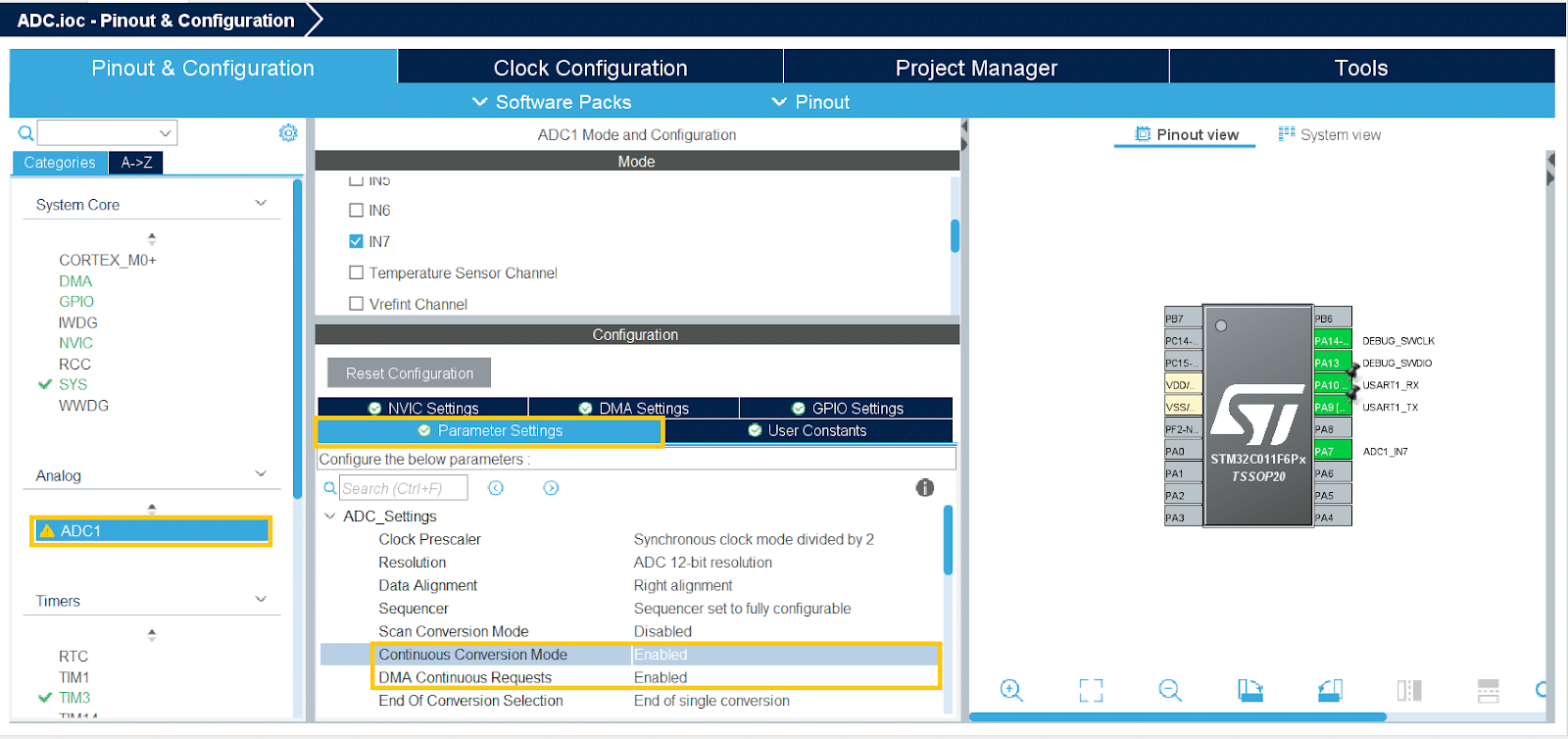The height and width of the screenshot is (739, 1568).
Task: Open the Software Packs dropdown
Action: 551,102
